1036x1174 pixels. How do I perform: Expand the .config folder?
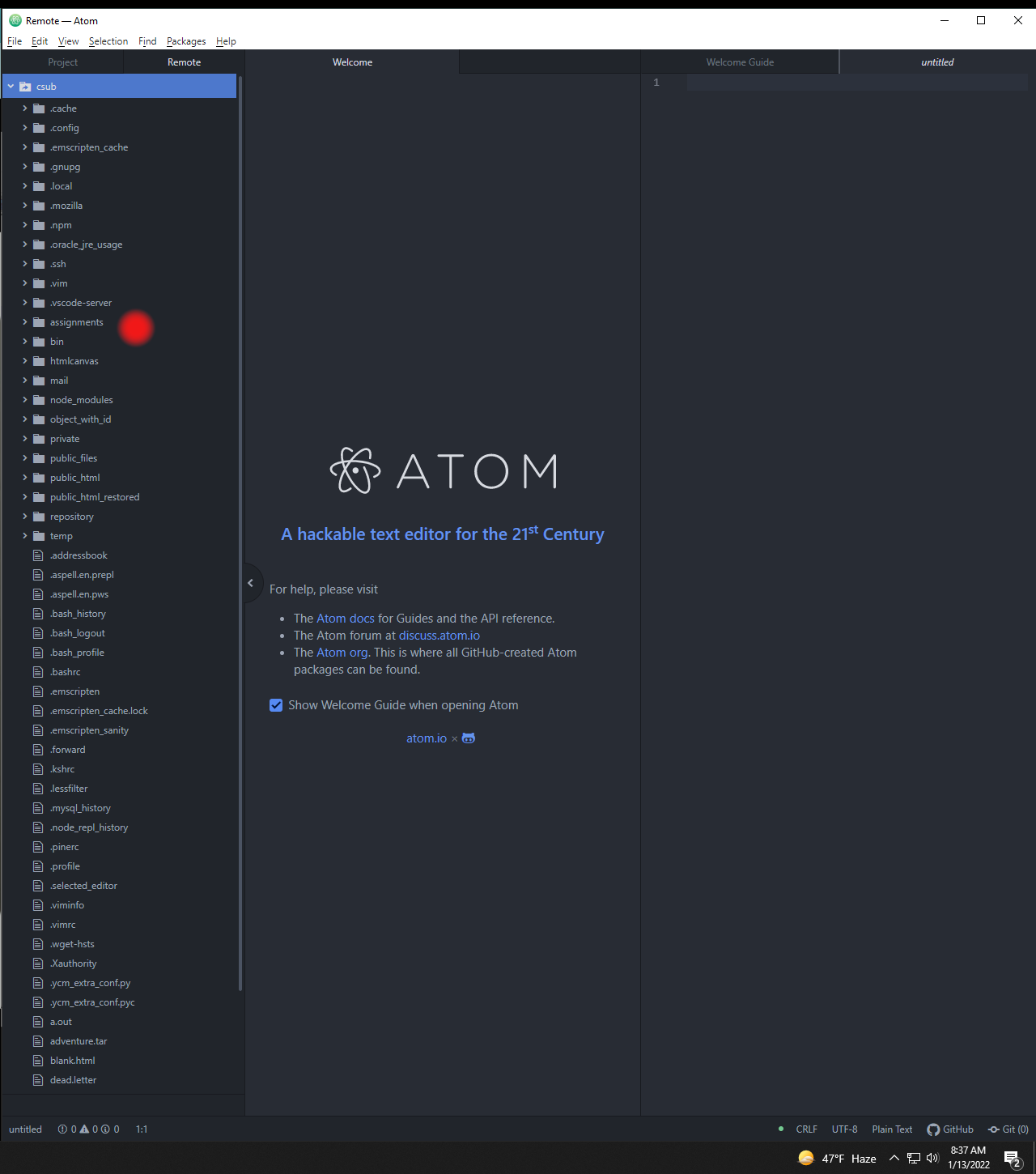25,128
